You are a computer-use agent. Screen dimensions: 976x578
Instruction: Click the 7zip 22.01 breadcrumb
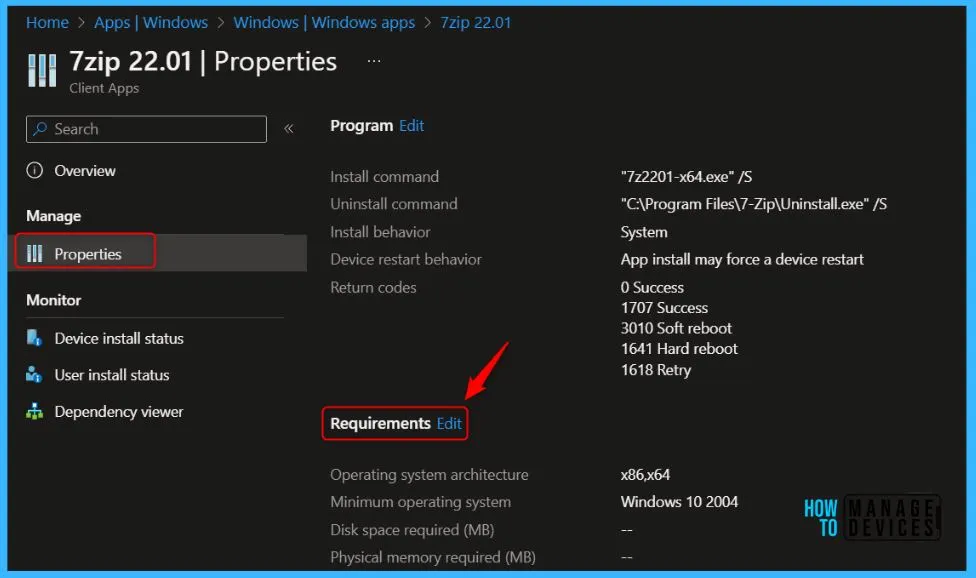tap(476, 22)
